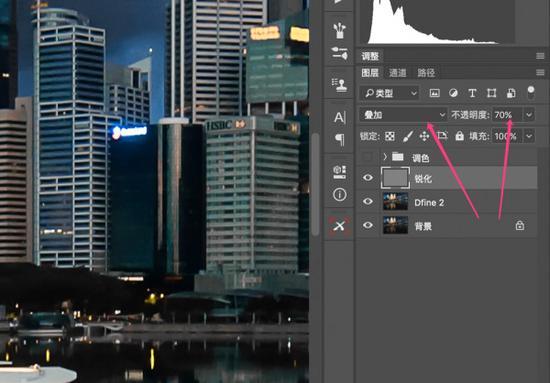Select the 调整 panel tab
The image size is (550, 383).
370,56
